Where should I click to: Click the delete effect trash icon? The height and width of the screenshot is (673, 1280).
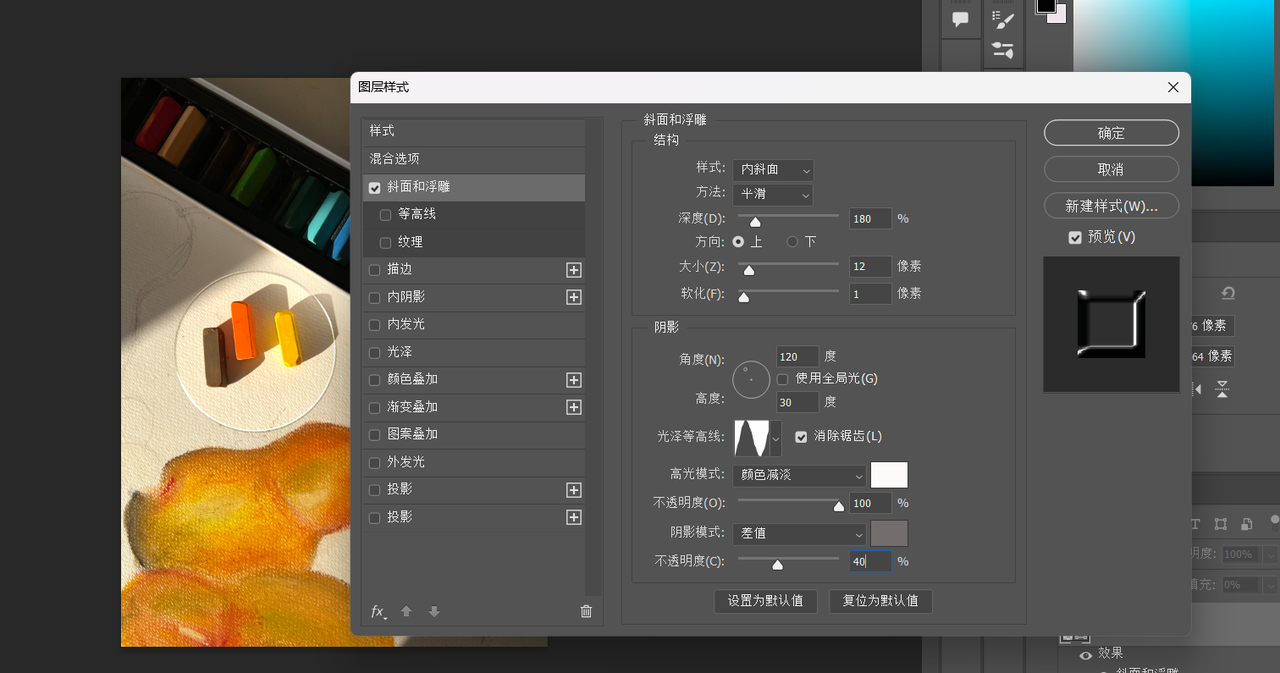[x=586, y=612]
